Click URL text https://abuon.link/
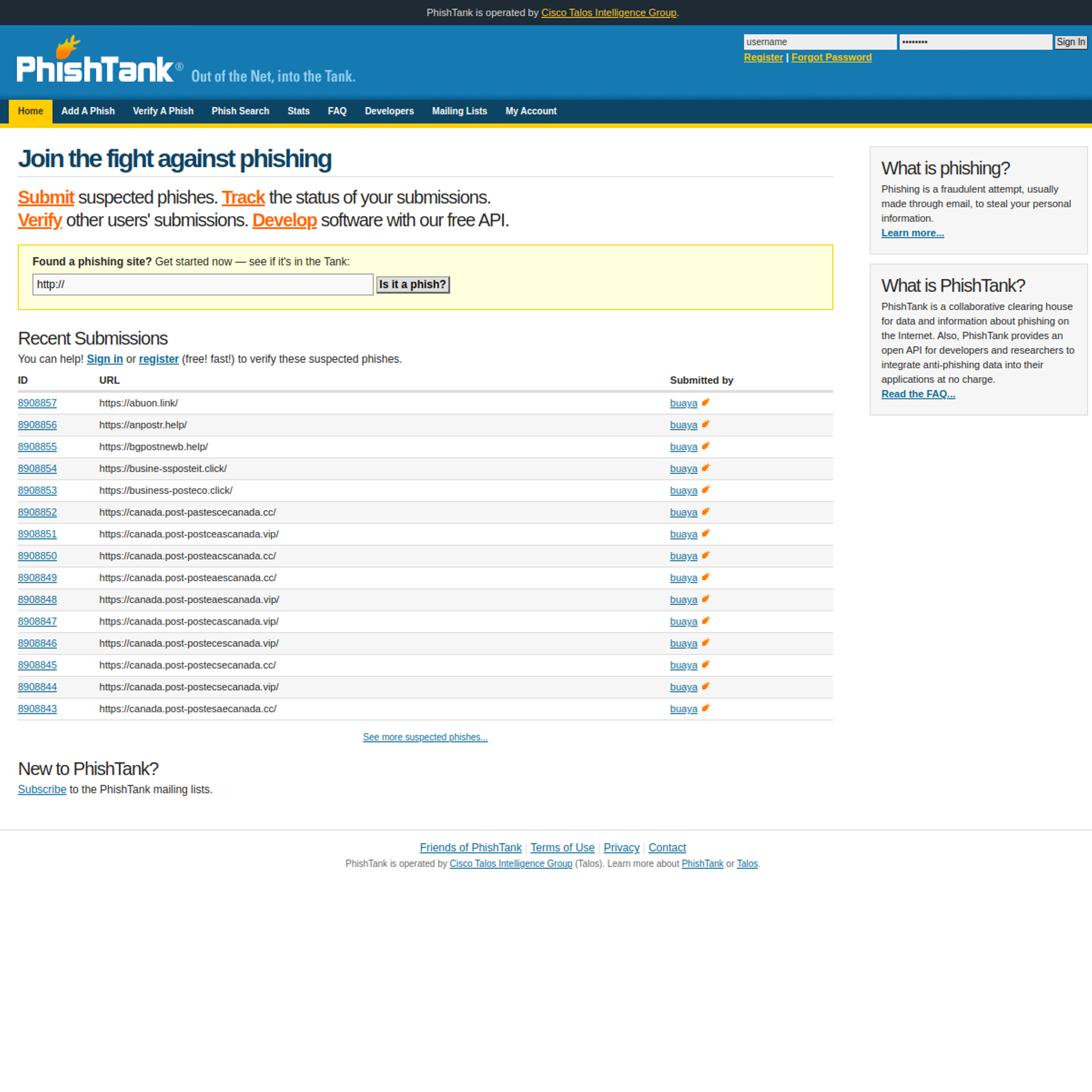 pyautogui.click(x=138, y=403)
